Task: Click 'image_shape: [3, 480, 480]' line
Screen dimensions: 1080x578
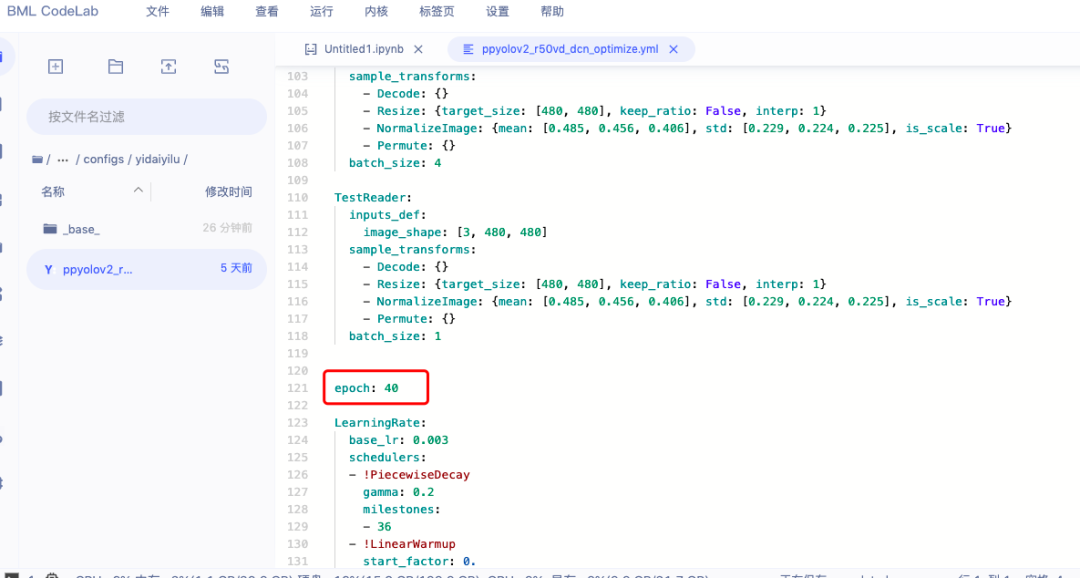Action: (x=455, y=232)
